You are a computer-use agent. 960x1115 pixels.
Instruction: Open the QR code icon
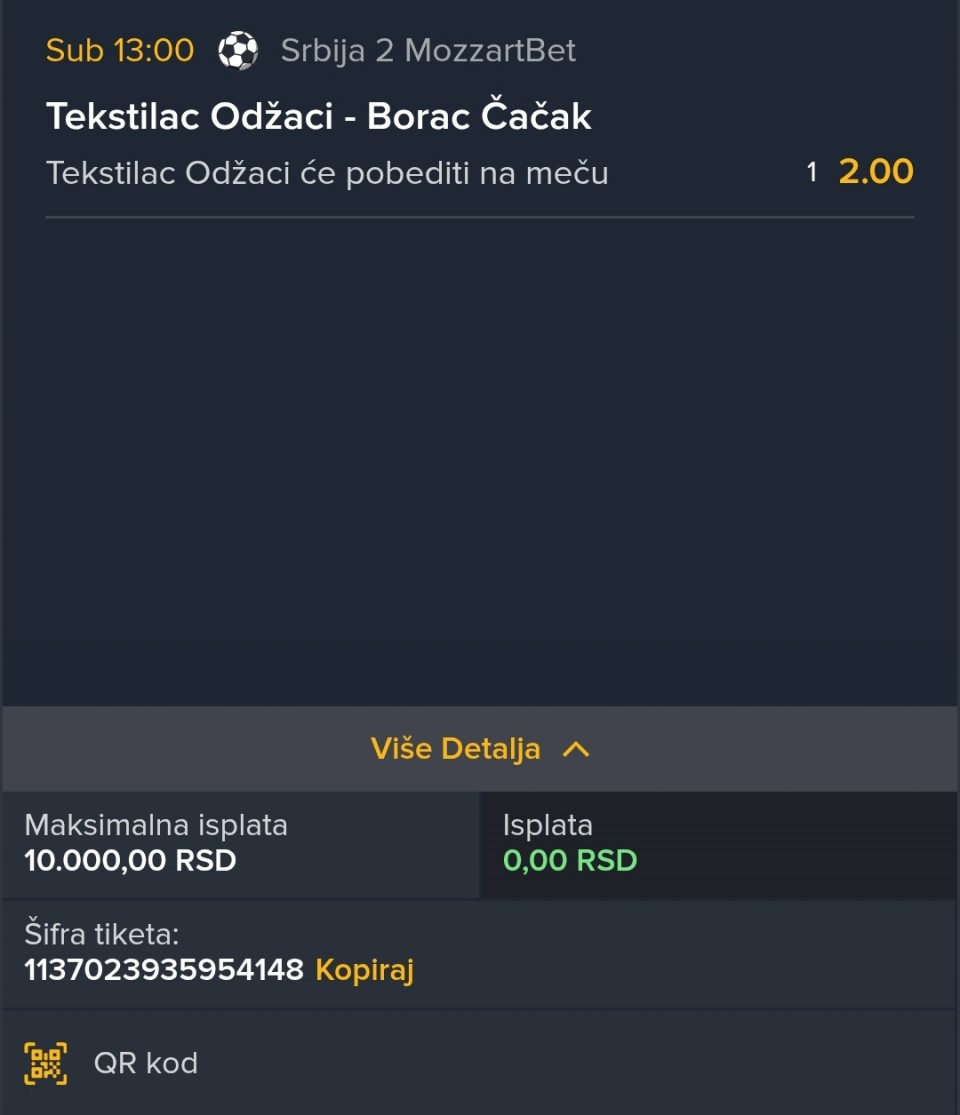pyautogui.click(x=46, y=1063)
